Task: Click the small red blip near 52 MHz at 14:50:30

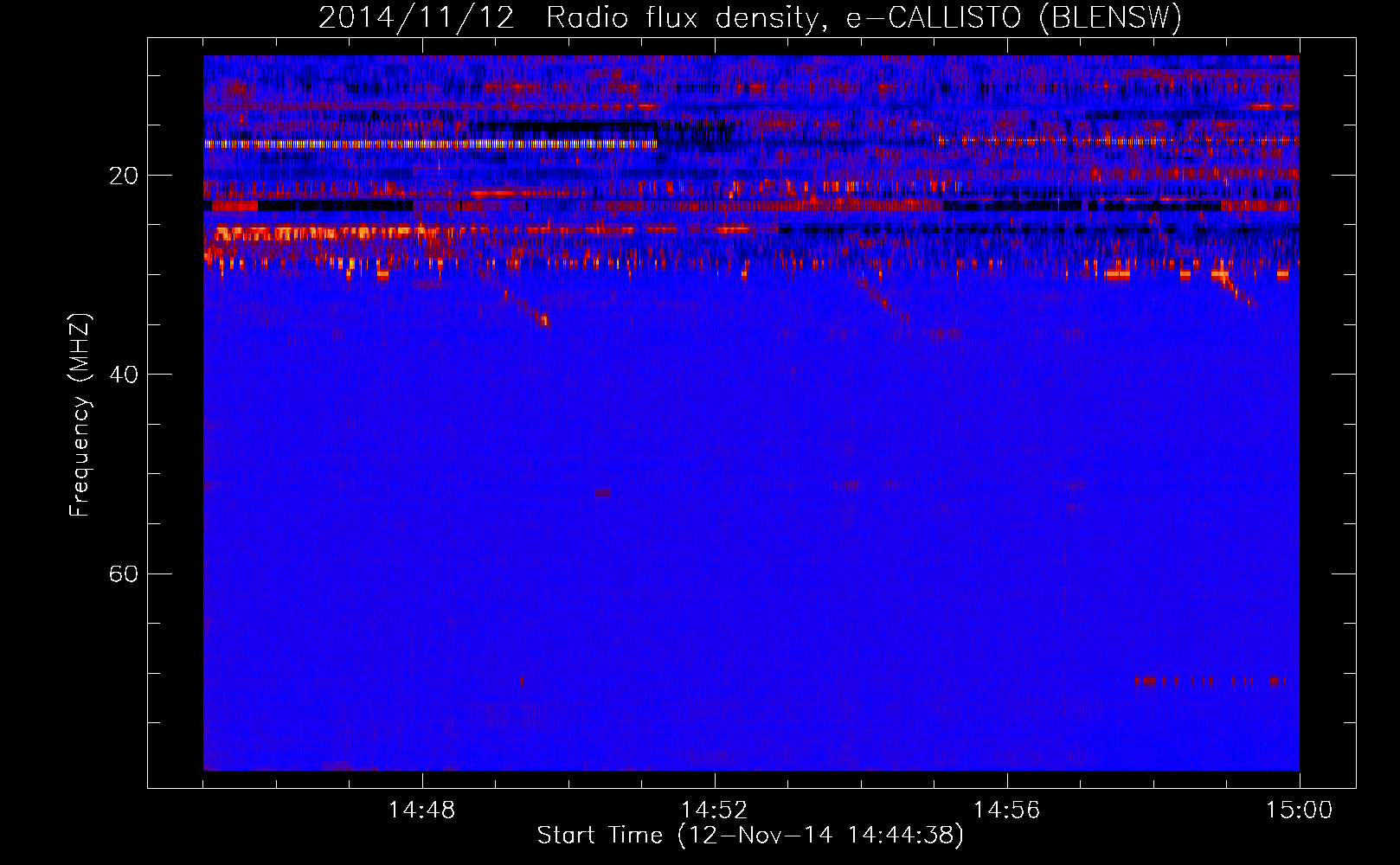Action: click(x=603, y=493)
